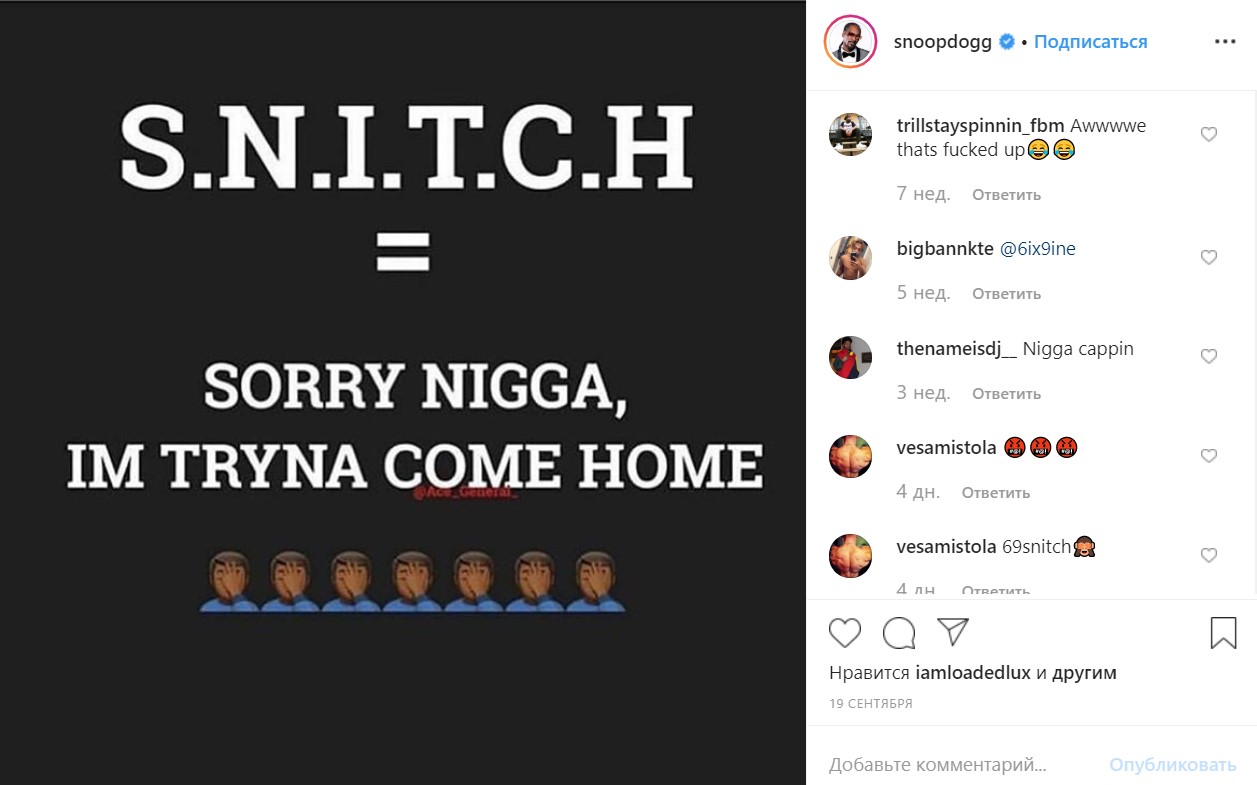Share the post via paper plane icon
This screenshot has width=1257, height=785.
(x=953, y=631)
